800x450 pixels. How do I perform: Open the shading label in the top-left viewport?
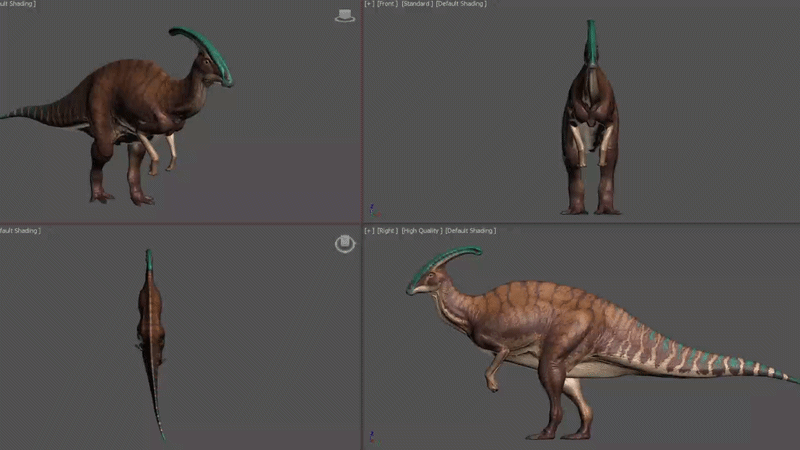point(18,4)
